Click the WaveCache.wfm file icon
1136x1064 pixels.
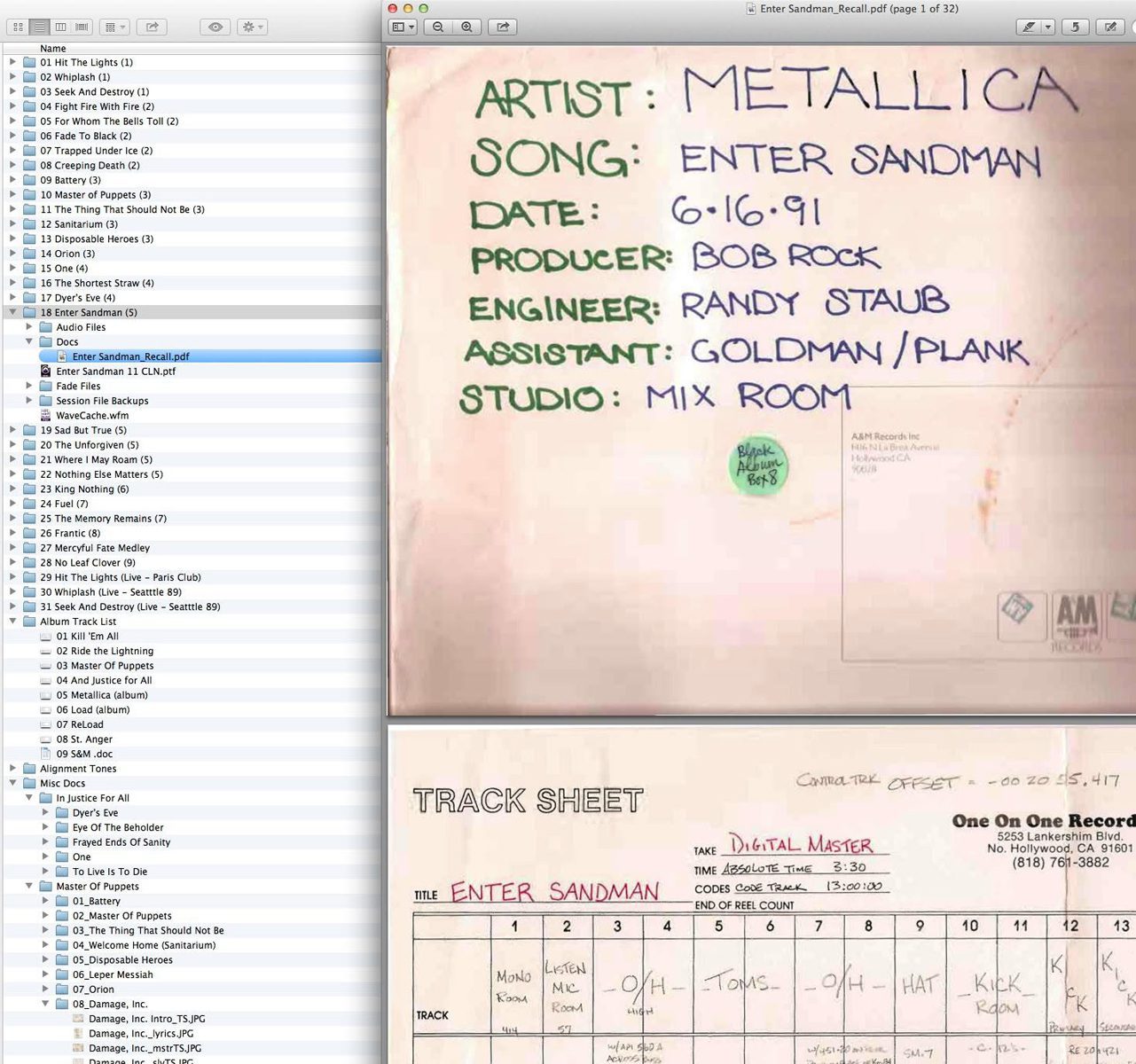coord(46,415)
